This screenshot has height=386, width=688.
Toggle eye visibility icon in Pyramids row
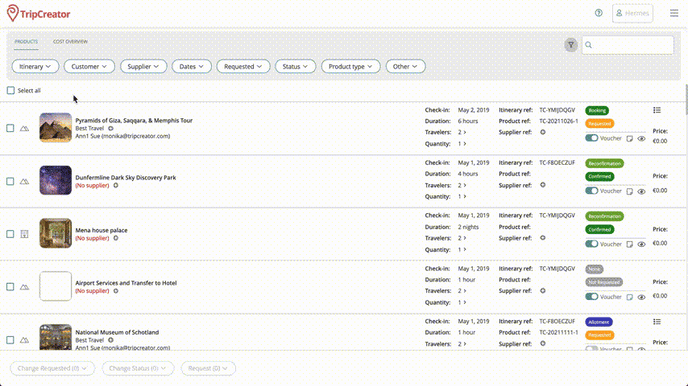[641, 139]
